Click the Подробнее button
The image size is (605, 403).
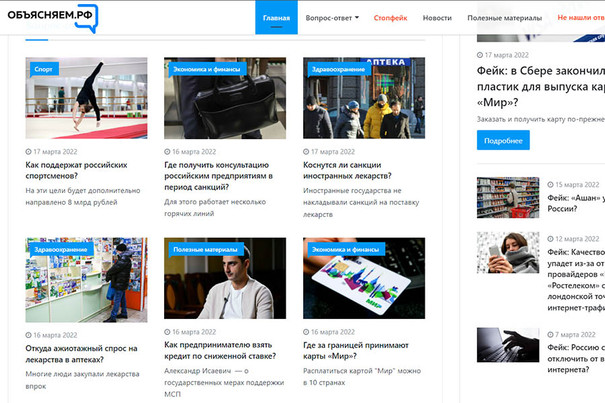[x=503, y=141]
